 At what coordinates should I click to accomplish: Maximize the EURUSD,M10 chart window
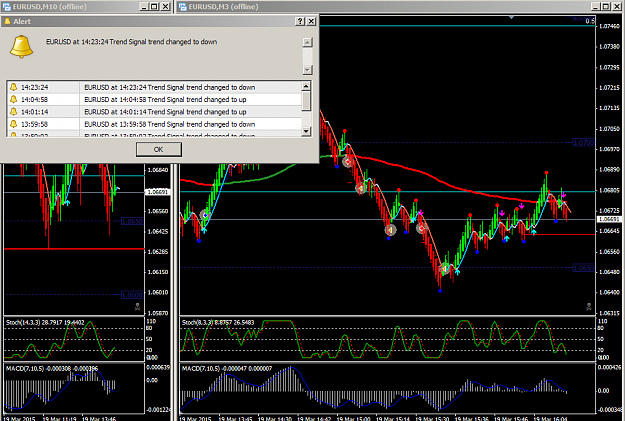[154, 6]
